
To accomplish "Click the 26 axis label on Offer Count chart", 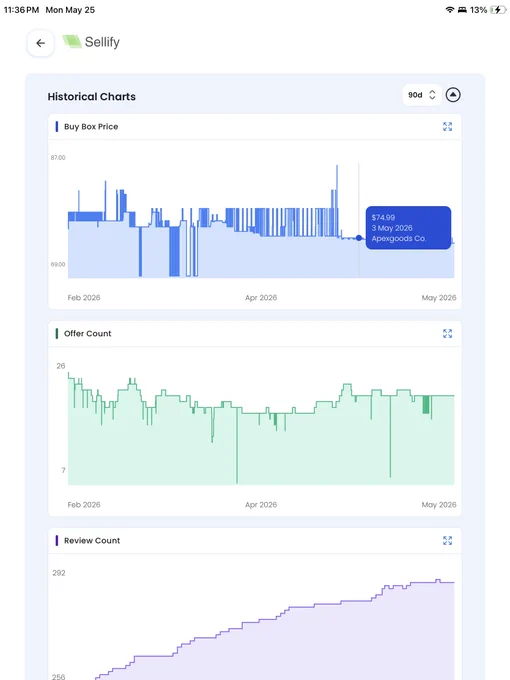I will tap(61, 366).
